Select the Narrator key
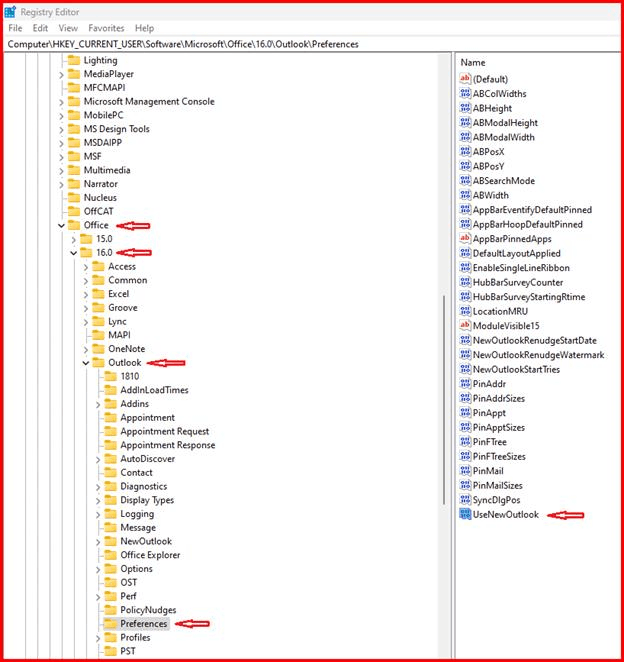This screenshot has height=662, width=624. pyautogui.click(x=100, y=184)
